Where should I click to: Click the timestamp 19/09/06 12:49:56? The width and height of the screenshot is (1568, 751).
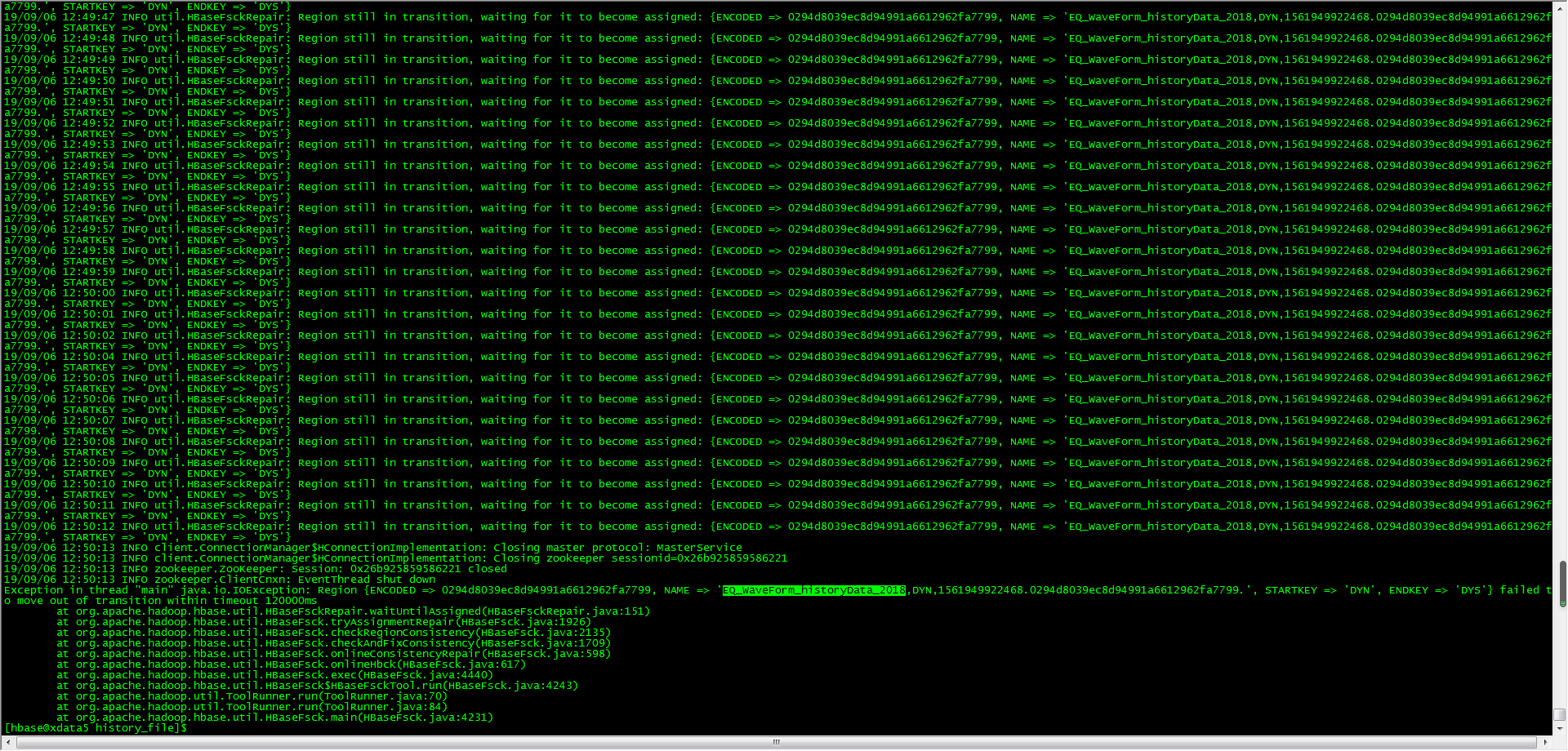[60, 208]
